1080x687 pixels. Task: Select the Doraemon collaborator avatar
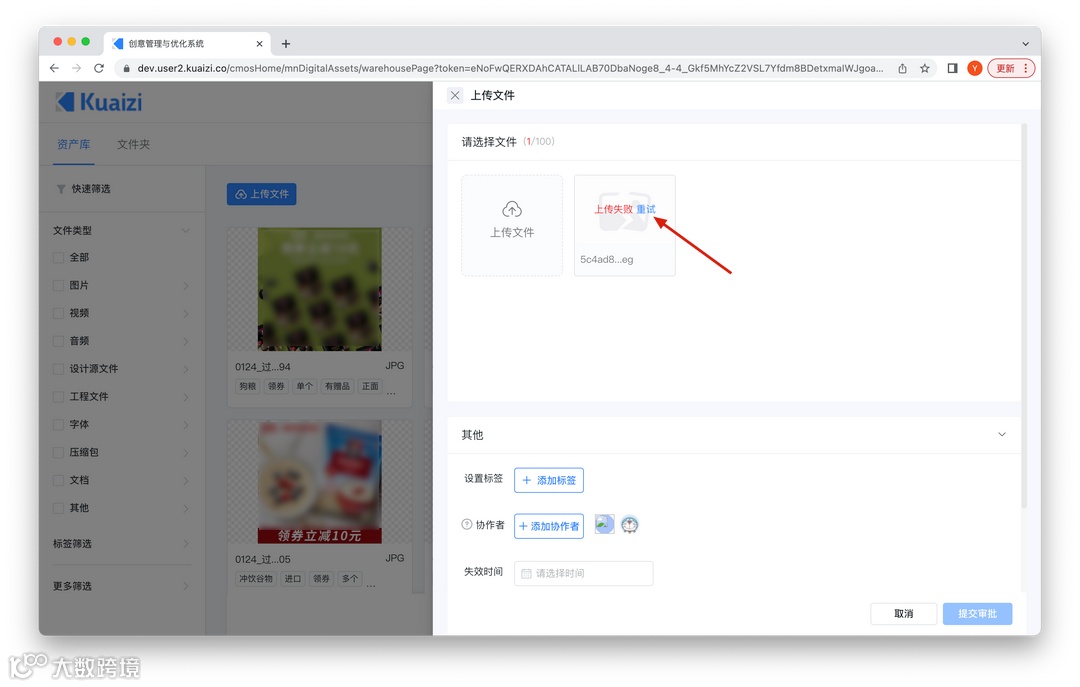pyautogui.click(x=630, y=523)
